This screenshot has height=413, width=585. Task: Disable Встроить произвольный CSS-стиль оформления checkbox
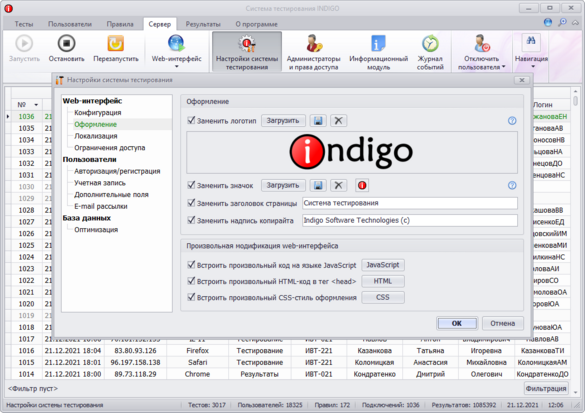pos(191,297)
